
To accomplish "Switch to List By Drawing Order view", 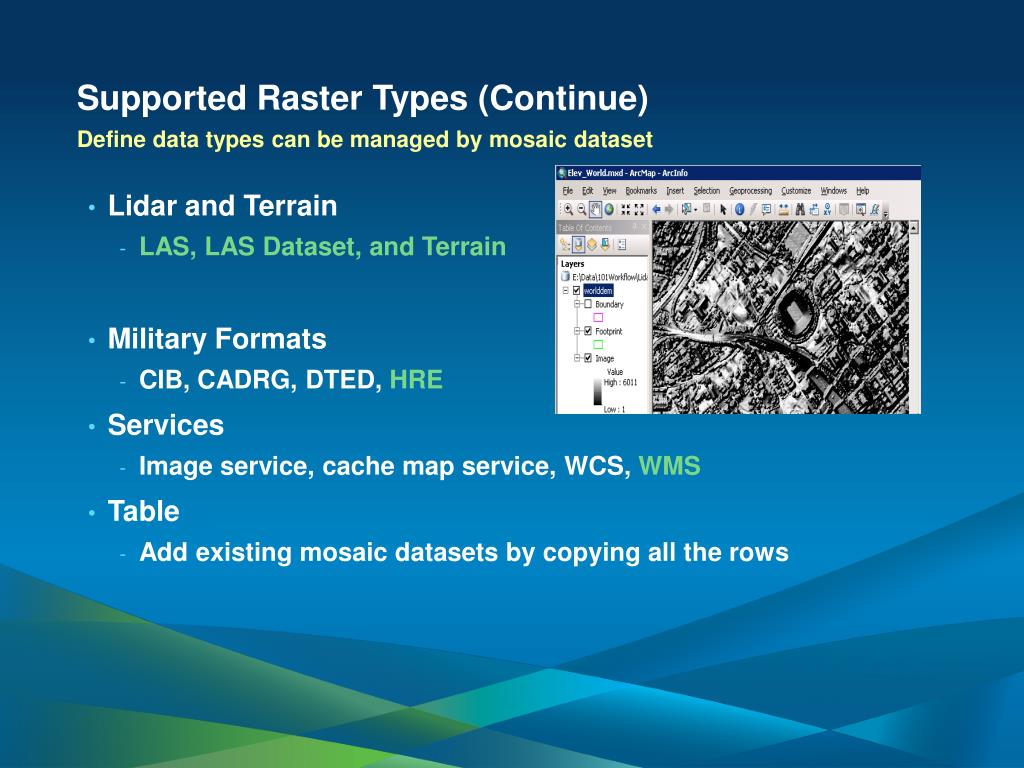I will (564, 245).
